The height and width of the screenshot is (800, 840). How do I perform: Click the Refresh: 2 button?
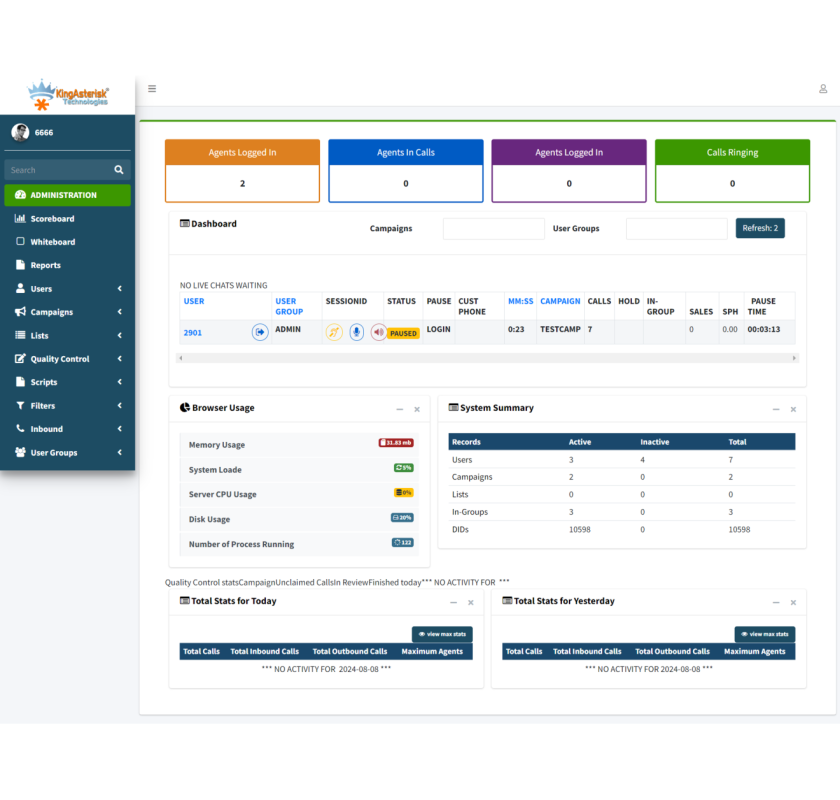(759, 227)
